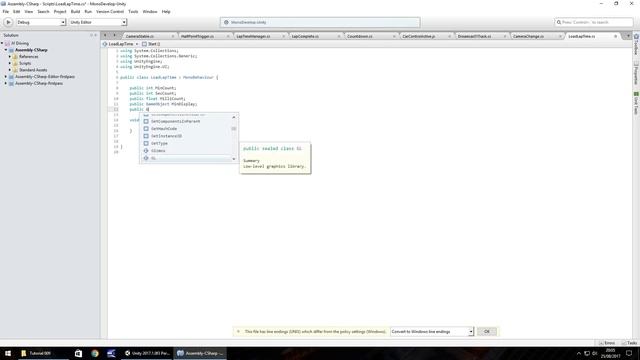Open the Tasks pad in status bar
This screenshot has width=640, height=360.
pos(630,343)
